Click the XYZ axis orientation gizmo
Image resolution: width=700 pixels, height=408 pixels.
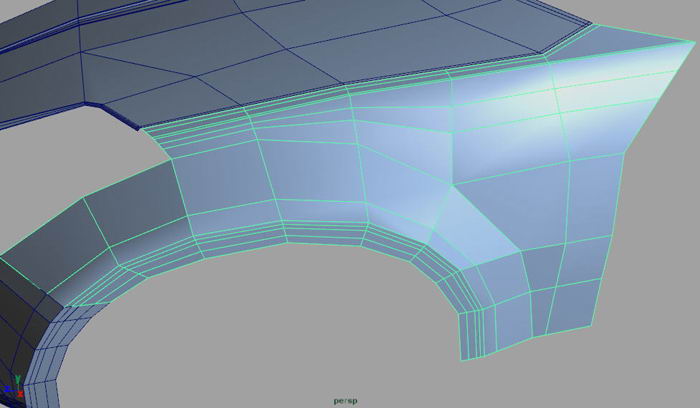(x=18, y=384)
